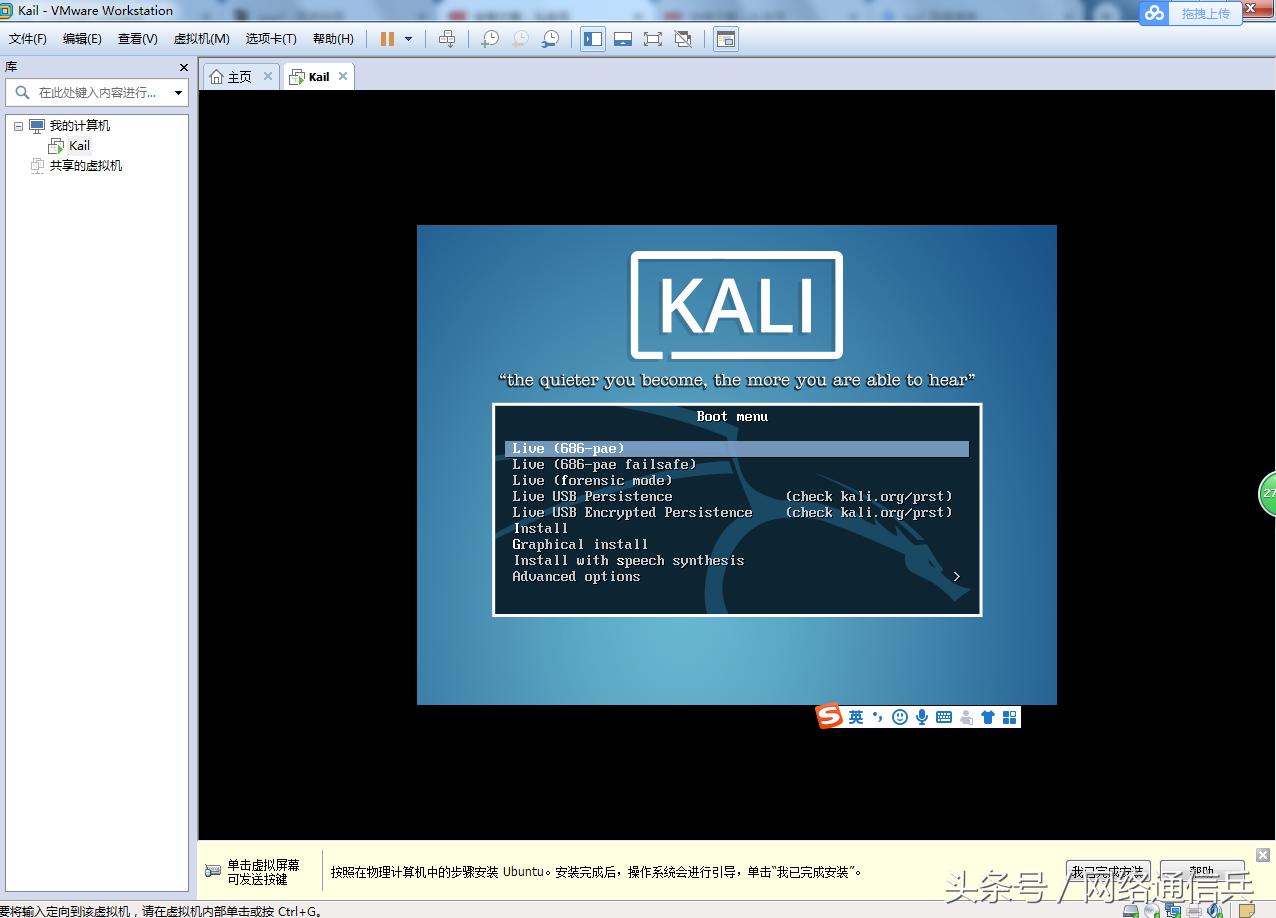Open the pause button dropdown arrow
Viewport: 1276px width, 918px height.
tap(408, 38)
